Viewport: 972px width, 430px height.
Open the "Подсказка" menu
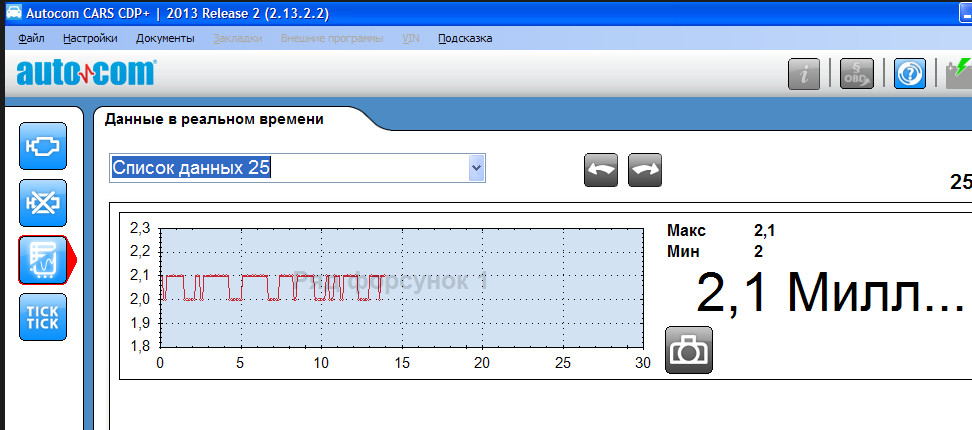[x=465, y=38]
